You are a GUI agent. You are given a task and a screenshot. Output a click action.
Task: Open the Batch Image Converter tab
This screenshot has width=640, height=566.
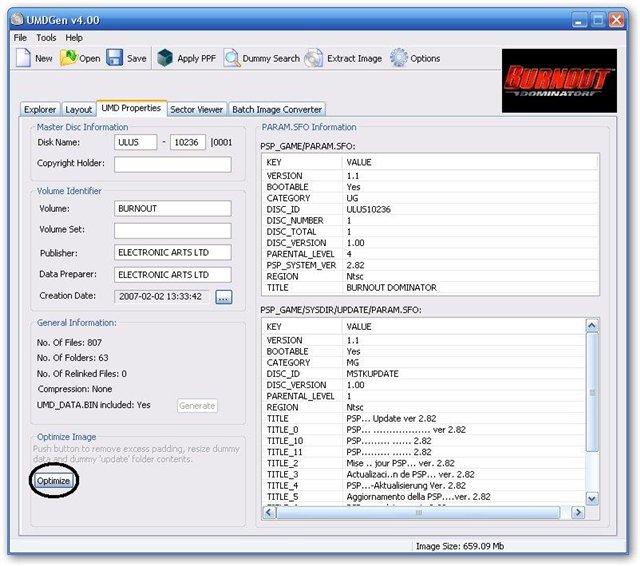(277, 109)
